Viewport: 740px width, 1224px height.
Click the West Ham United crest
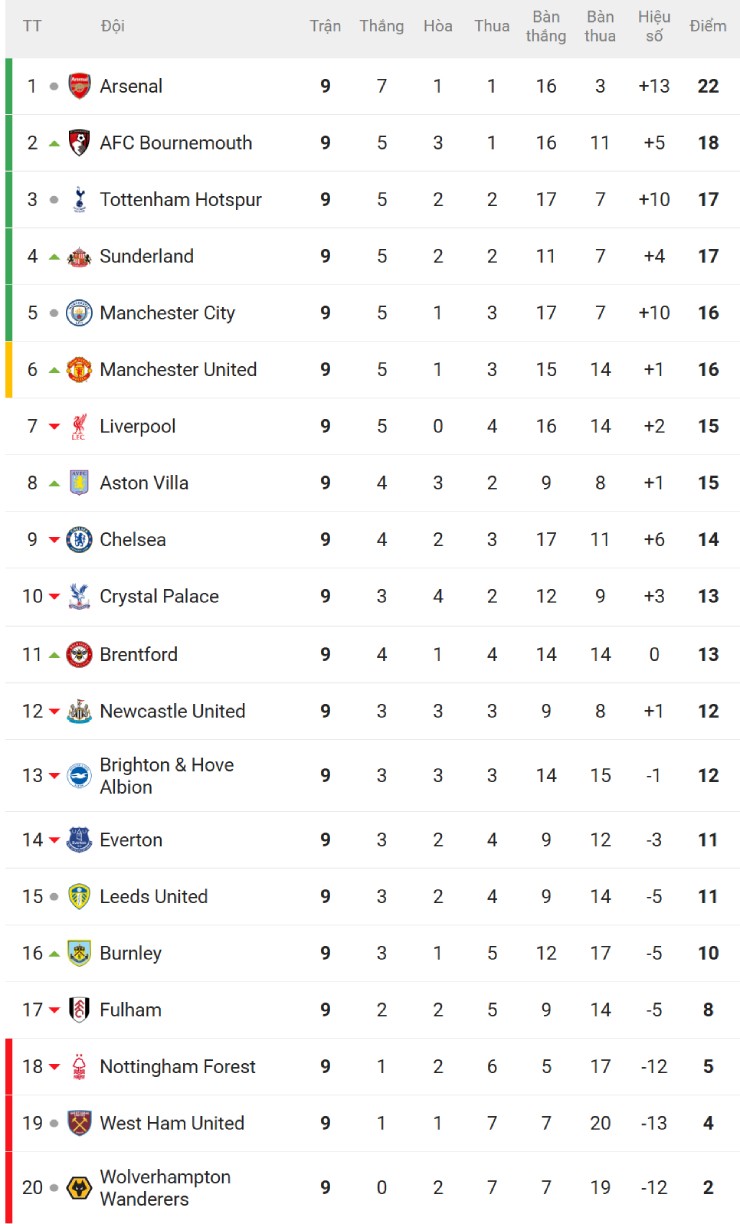click(79, 1123)
